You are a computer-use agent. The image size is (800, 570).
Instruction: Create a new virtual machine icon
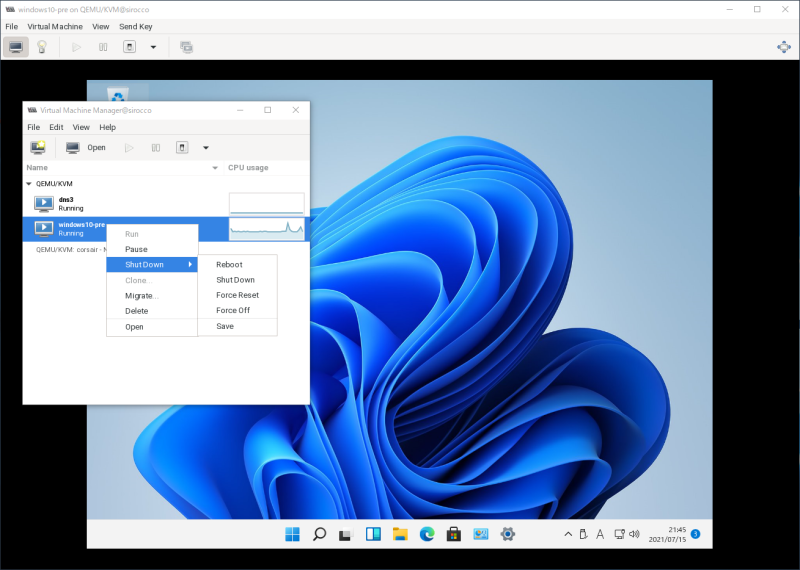[x=38, y=147]
